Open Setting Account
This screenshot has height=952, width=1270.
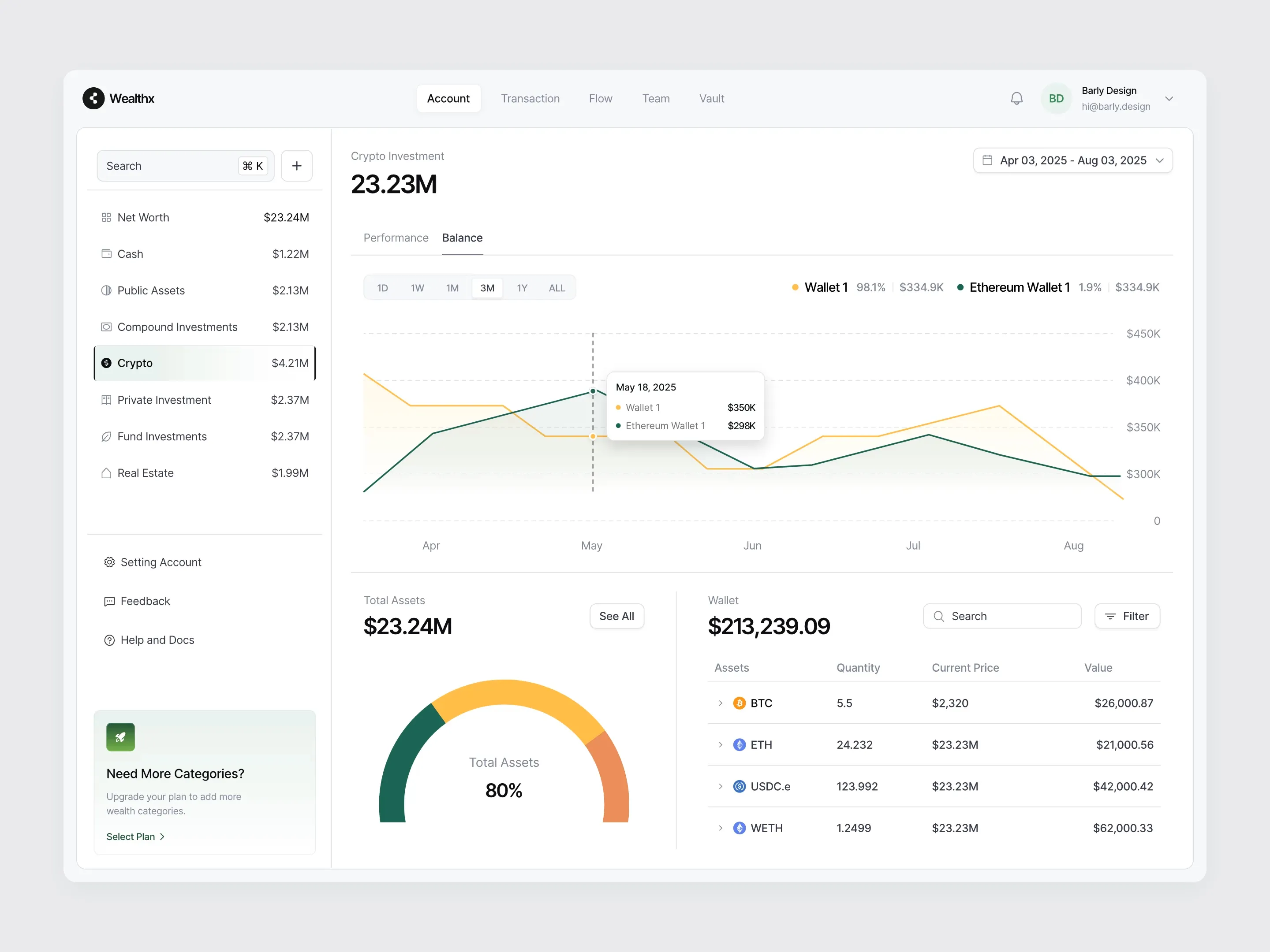click(153, 562)
